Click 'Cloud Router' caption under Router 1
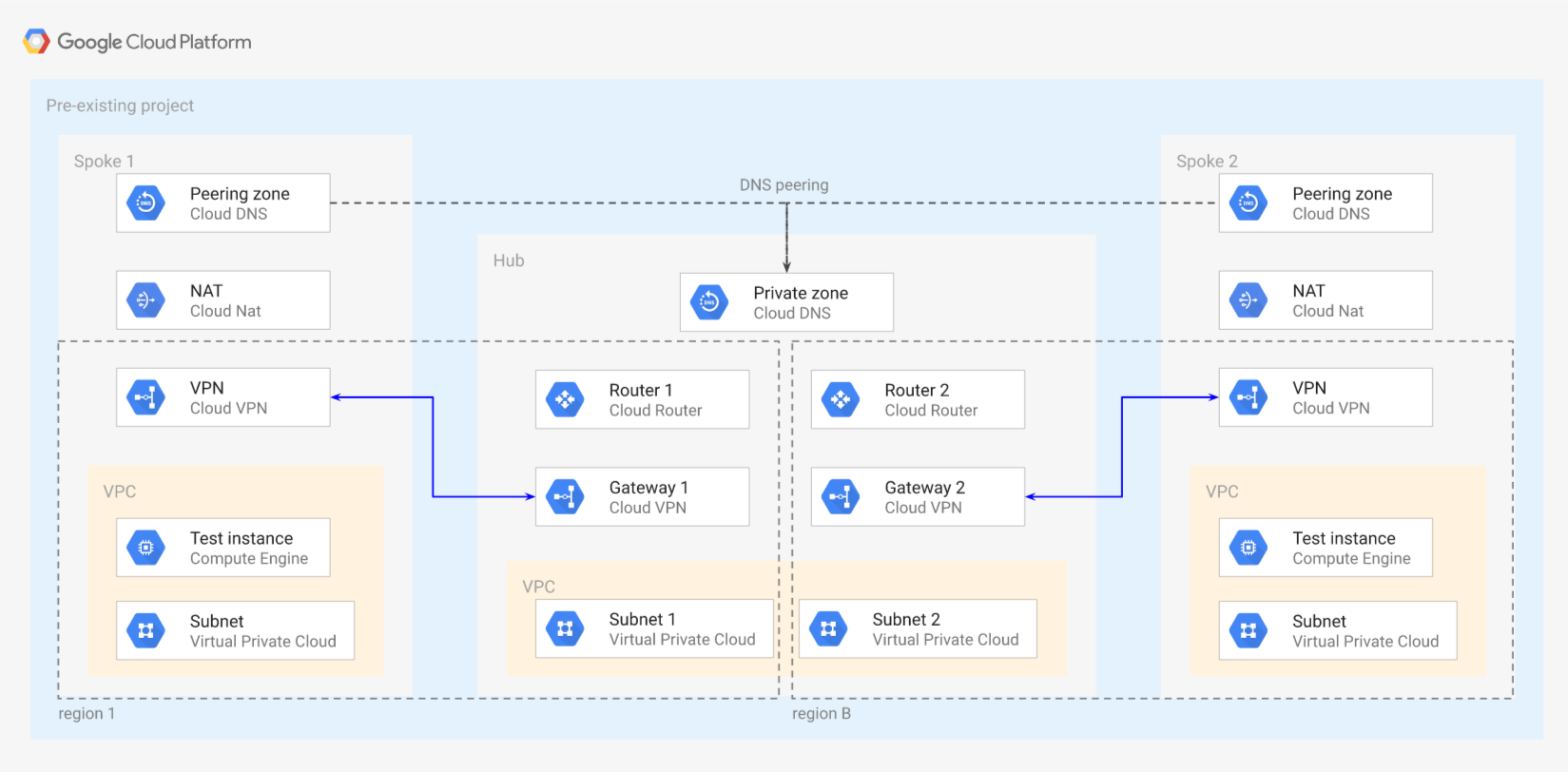The height and width of the screenshot is (772, 1568). point(655,410)
